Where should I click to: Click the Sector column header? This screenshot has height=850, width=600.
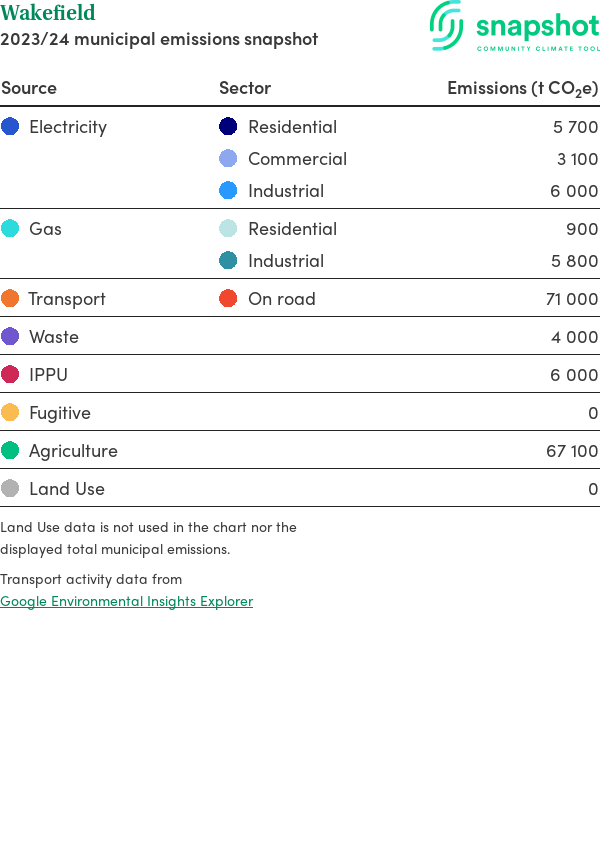click(x=245, y=88)
